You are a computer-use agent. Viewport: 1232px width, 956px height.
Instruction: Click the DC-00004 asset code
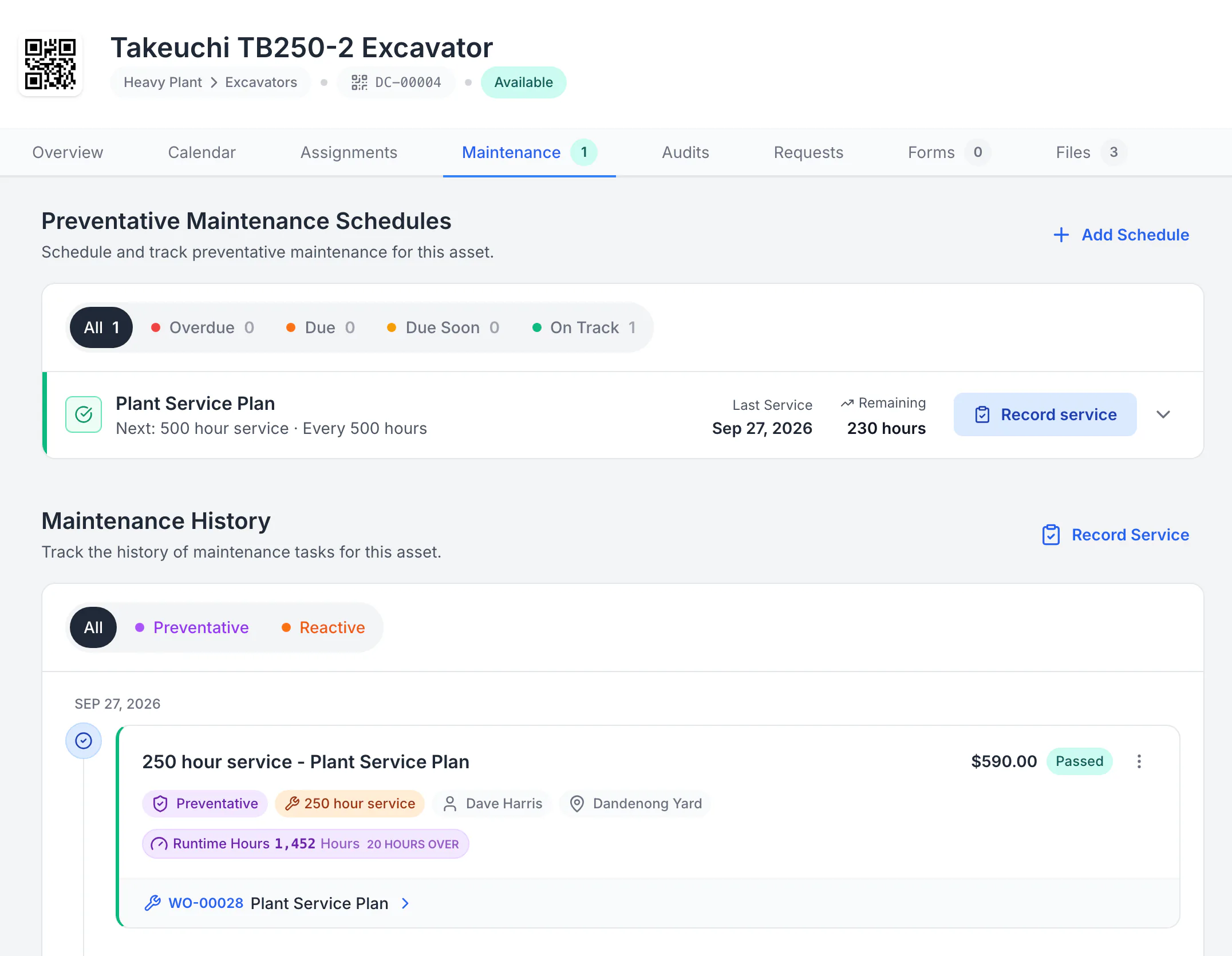408,82
